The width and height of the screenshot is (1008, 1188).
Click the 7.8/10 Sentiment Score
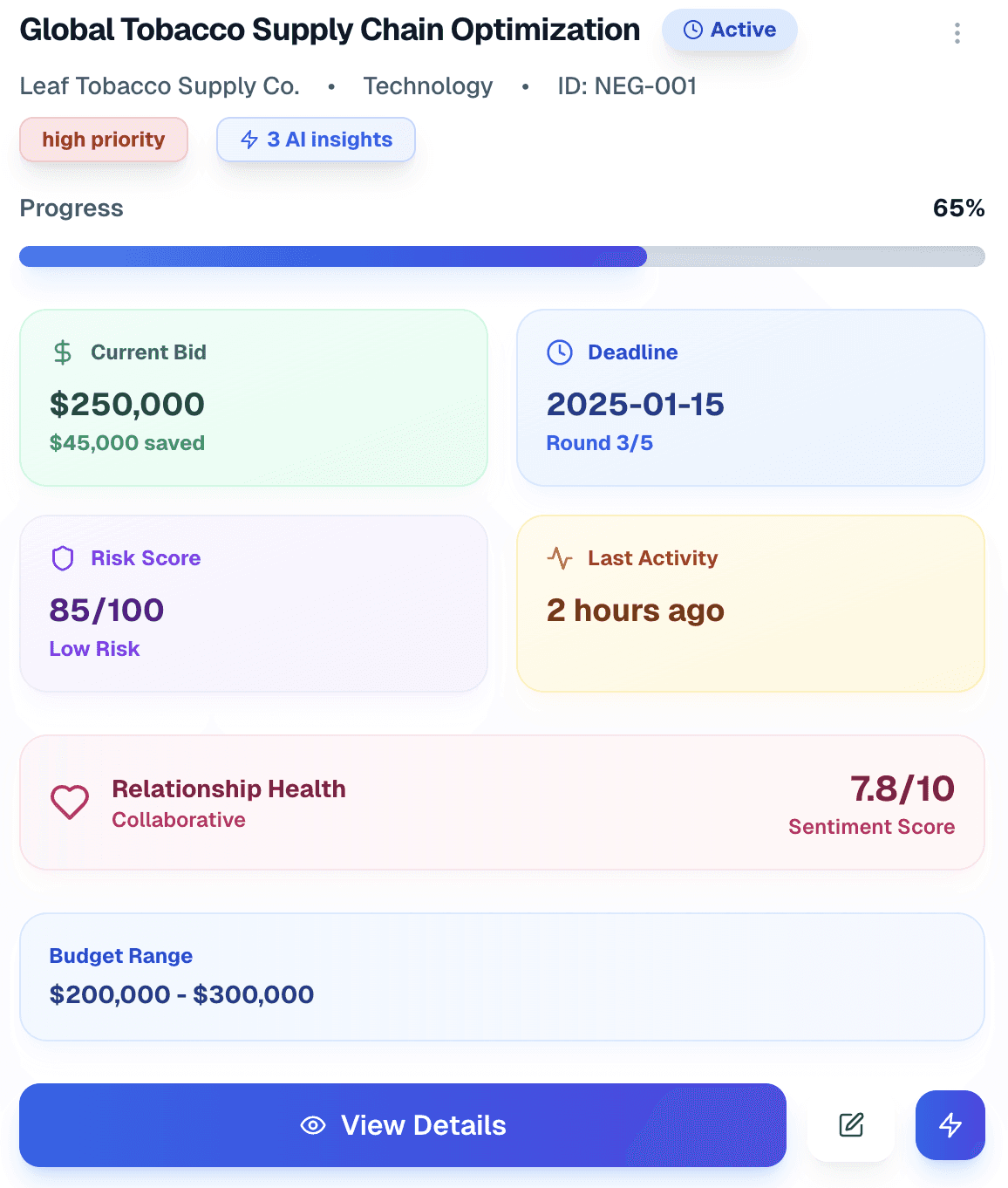pos(902,789)
